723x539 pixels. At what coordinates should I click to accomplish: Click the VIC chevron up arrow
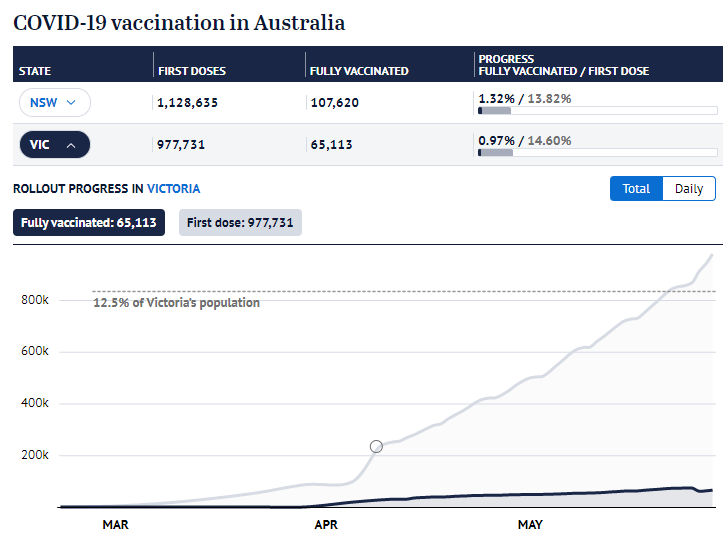pos(71,145)
